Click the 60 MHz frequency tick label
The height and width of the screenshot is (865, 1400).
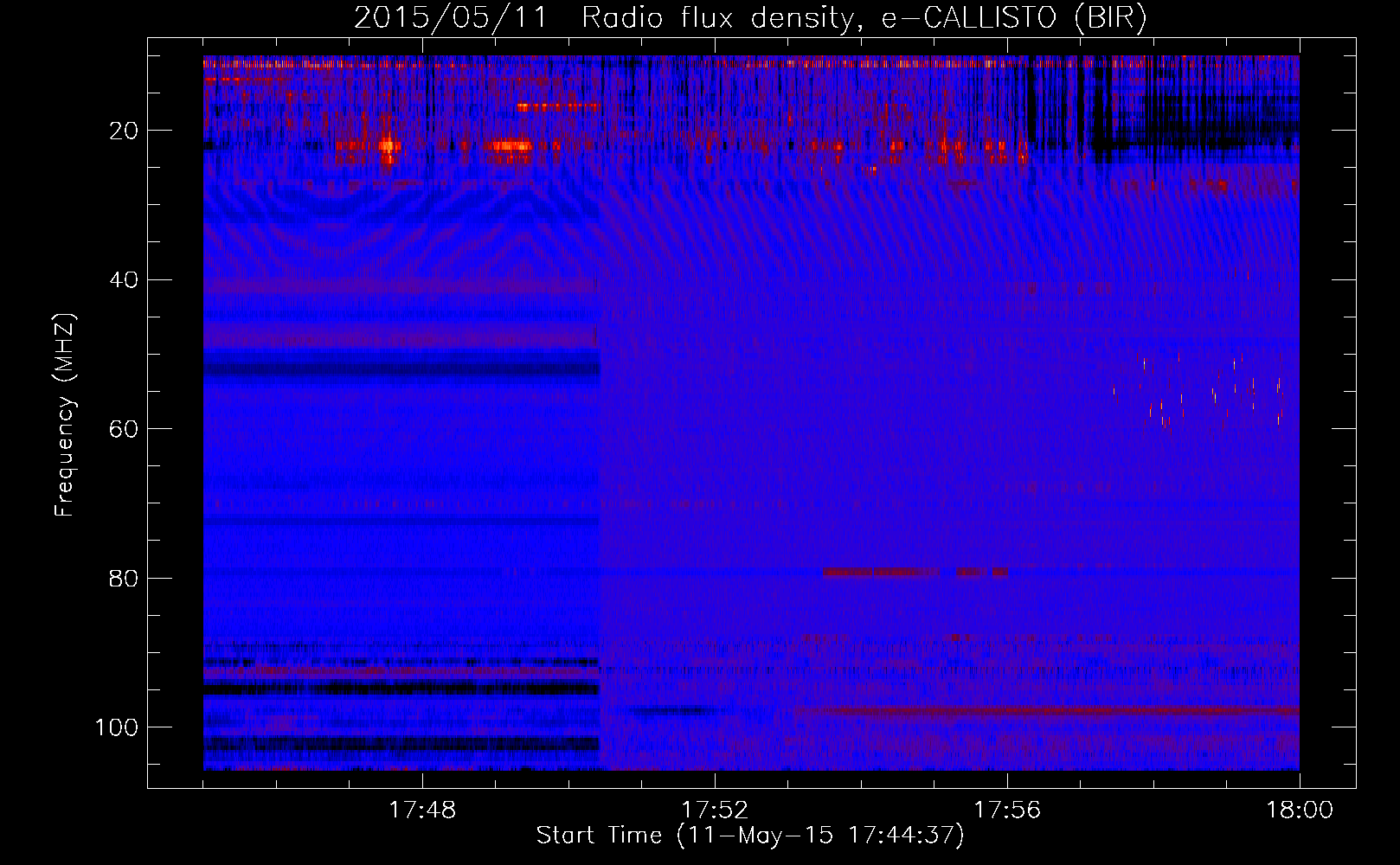pyautogui.click(x=125, y=429)
